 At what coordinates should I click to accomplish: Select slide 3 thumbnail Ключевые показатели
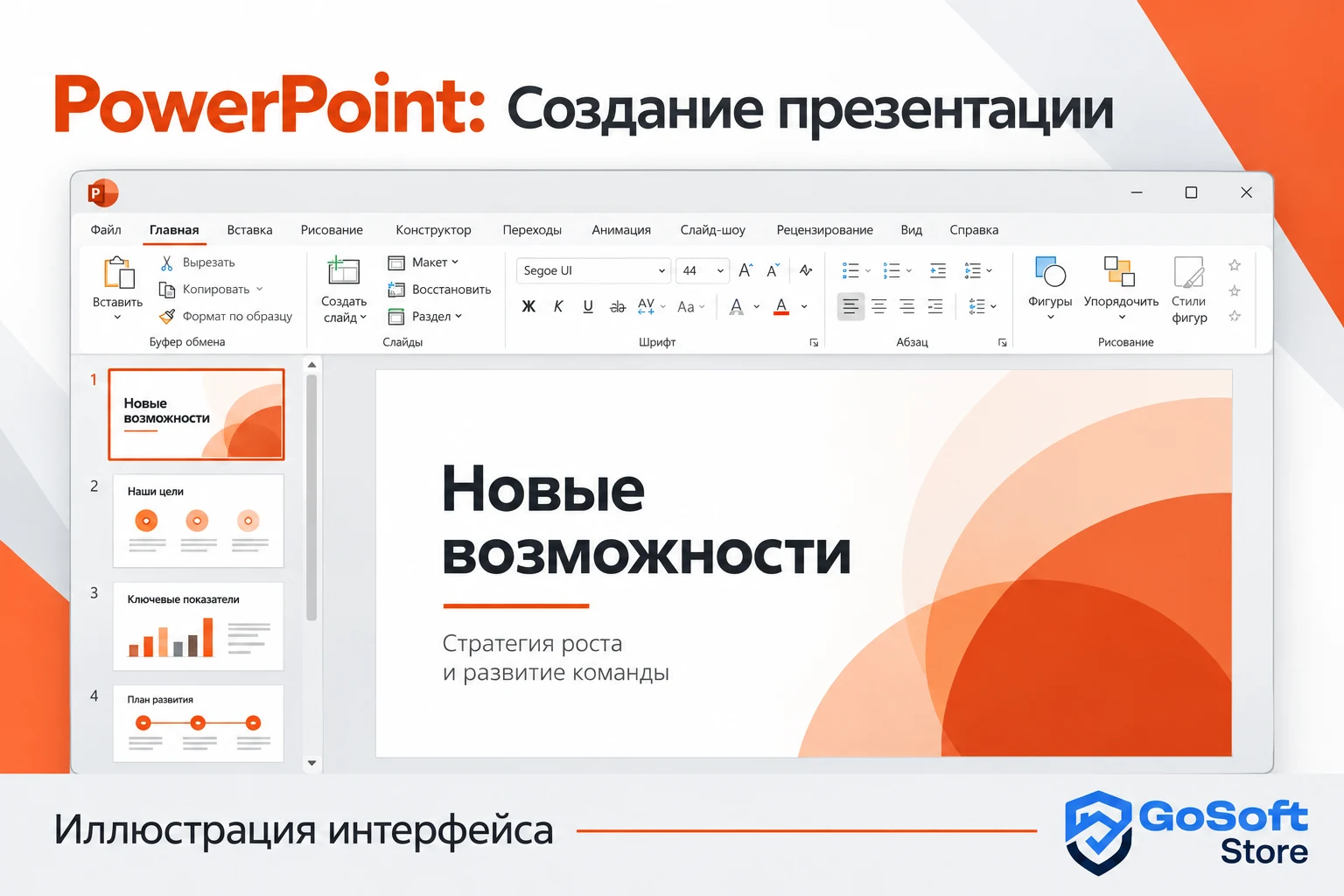click(x=199, y=626)
